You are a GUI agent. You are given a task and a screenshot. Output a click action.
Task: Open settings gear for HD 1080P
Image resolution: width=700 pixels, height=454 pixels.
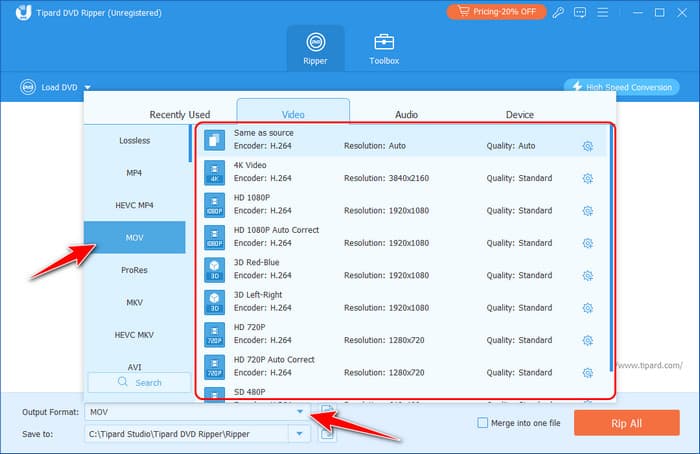click(588, 211)
